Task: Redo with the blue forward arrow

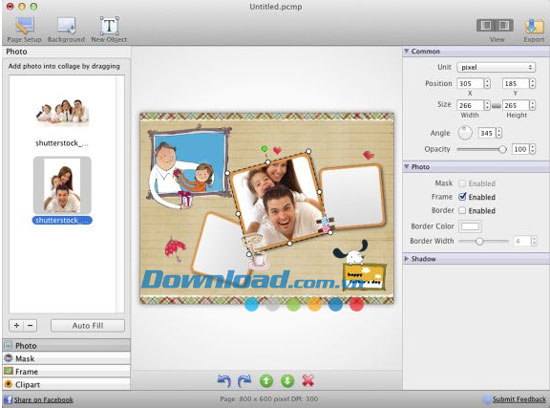Action: [x=244, y=381]
